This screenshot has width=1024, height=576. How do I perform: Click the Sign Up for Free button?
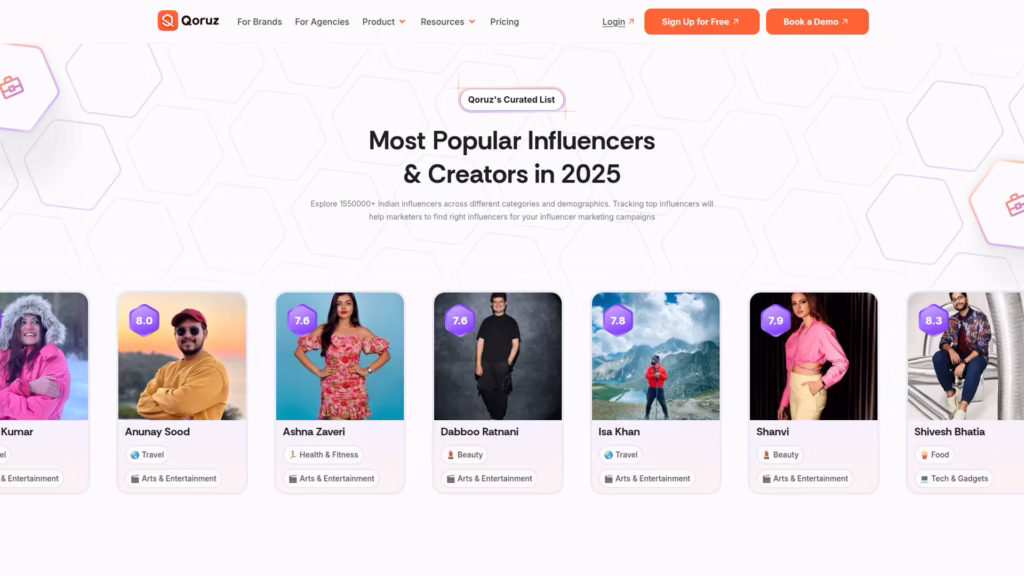pos(702,22)
